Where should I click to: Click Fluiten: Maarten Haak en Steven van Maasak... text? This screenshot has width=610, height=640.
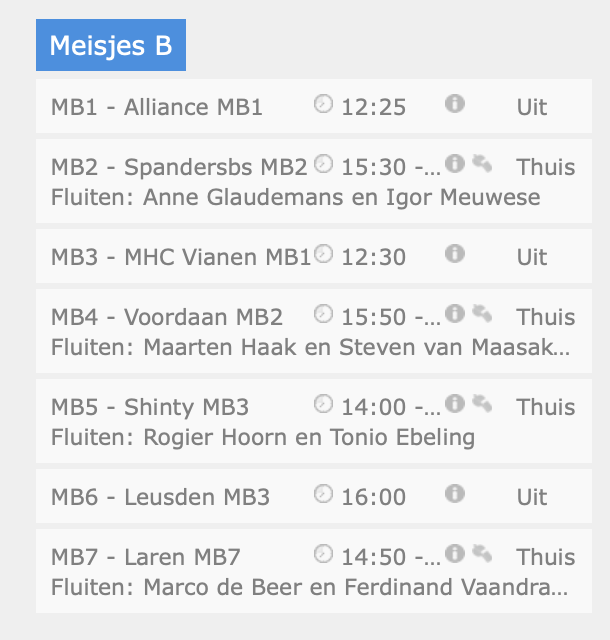pyautogui.click(x=310, y=347)
